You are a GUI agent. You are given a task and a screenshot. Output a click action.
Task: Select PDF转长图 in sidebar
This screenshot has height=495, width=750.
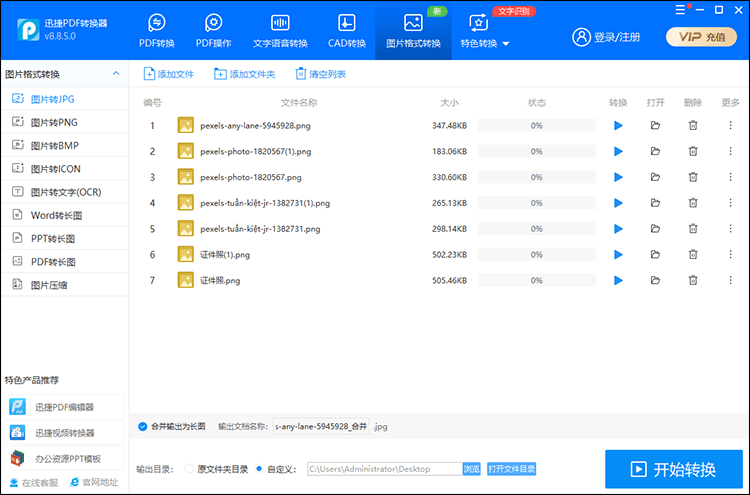tap(65, 262)
